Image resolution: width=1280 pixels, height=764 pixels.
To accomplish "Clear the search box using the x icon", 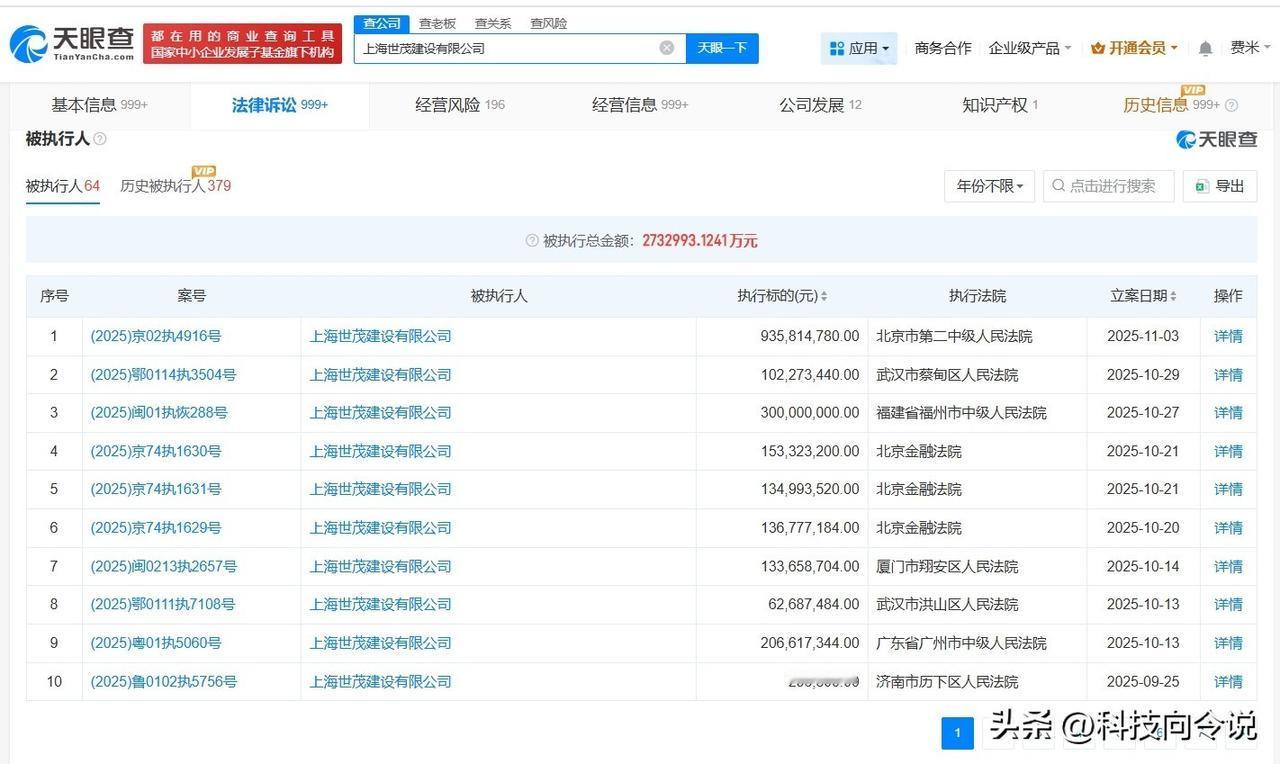I will click(666, 47).
